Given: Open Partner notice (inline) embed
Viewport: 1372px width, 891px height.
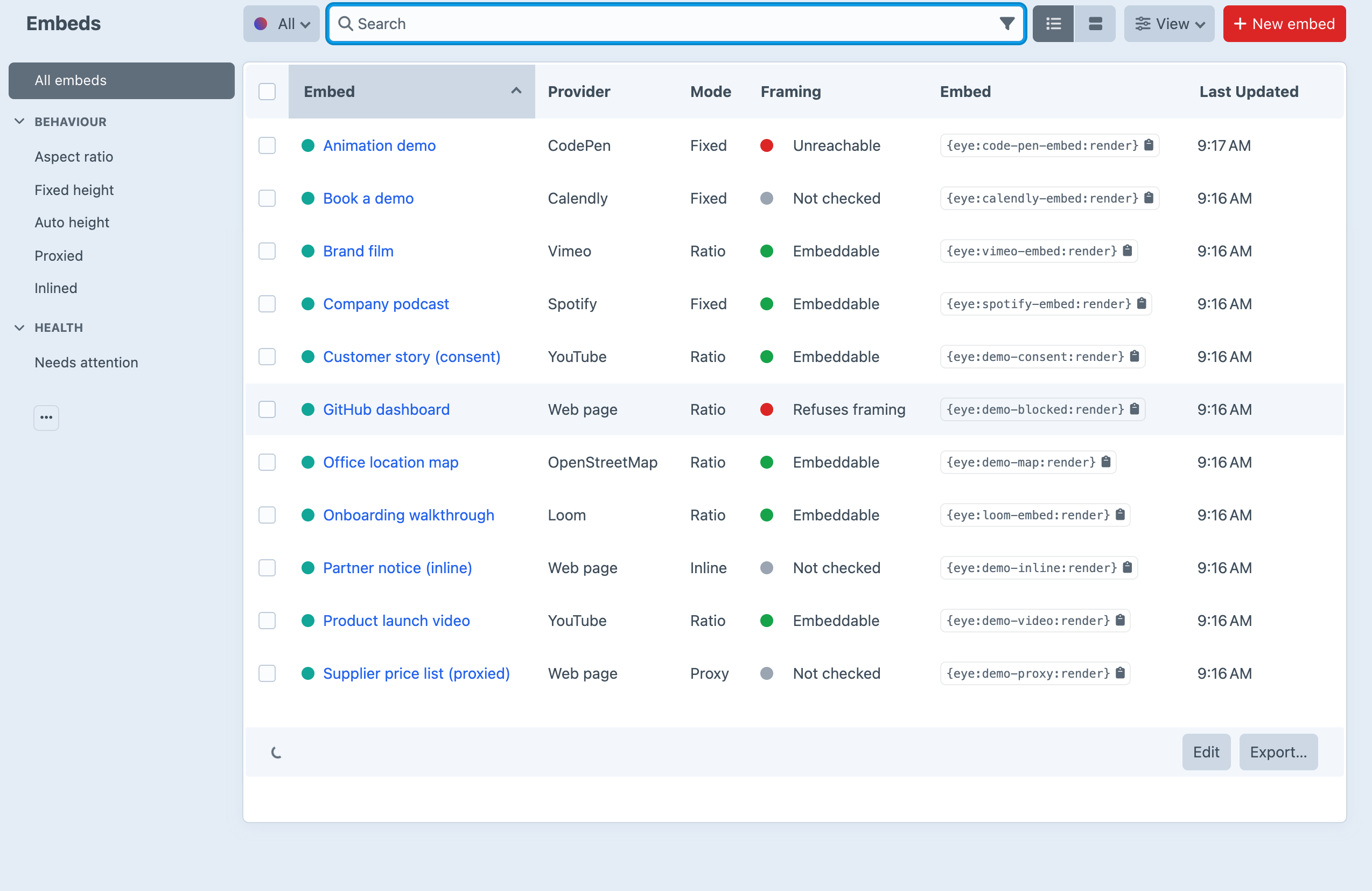Looking at the screenshot, I should [397, 567].
